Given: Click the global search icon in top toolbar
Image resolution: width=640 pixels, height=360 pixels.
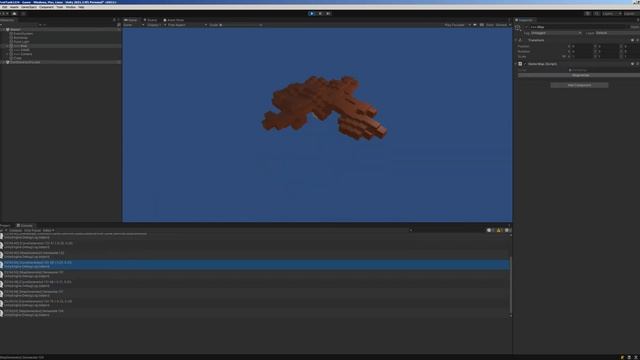Looking at the screenshot, I should click(597, 13).
